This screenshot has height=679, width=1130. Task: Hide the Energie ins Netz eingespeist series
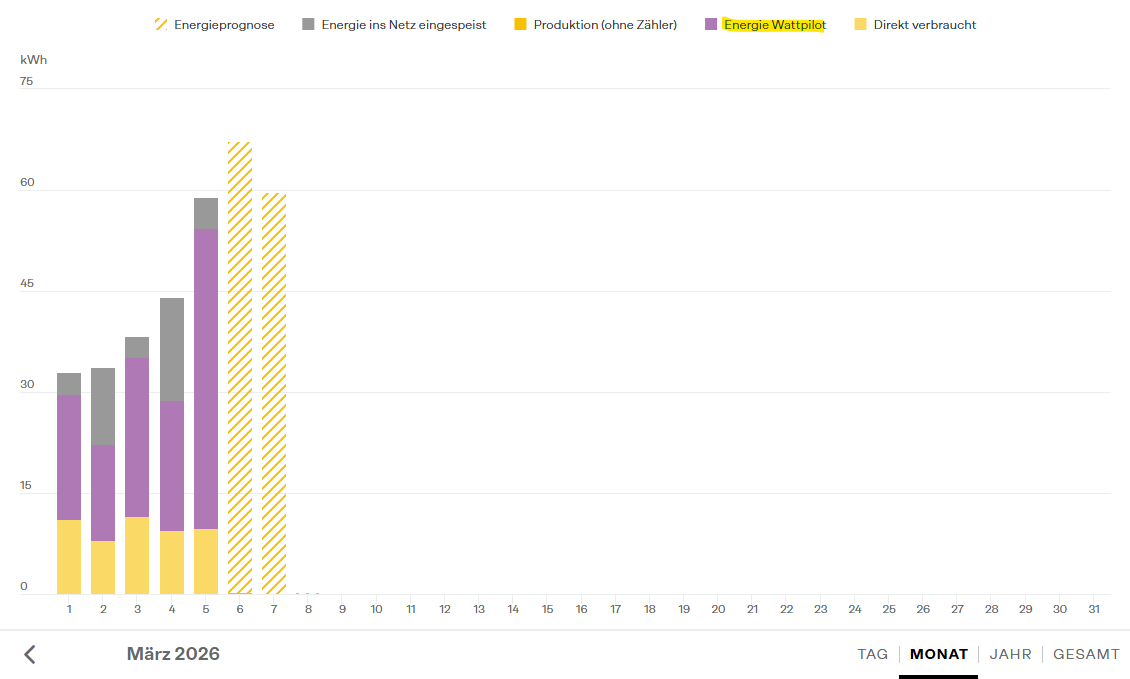pos(403,24)
